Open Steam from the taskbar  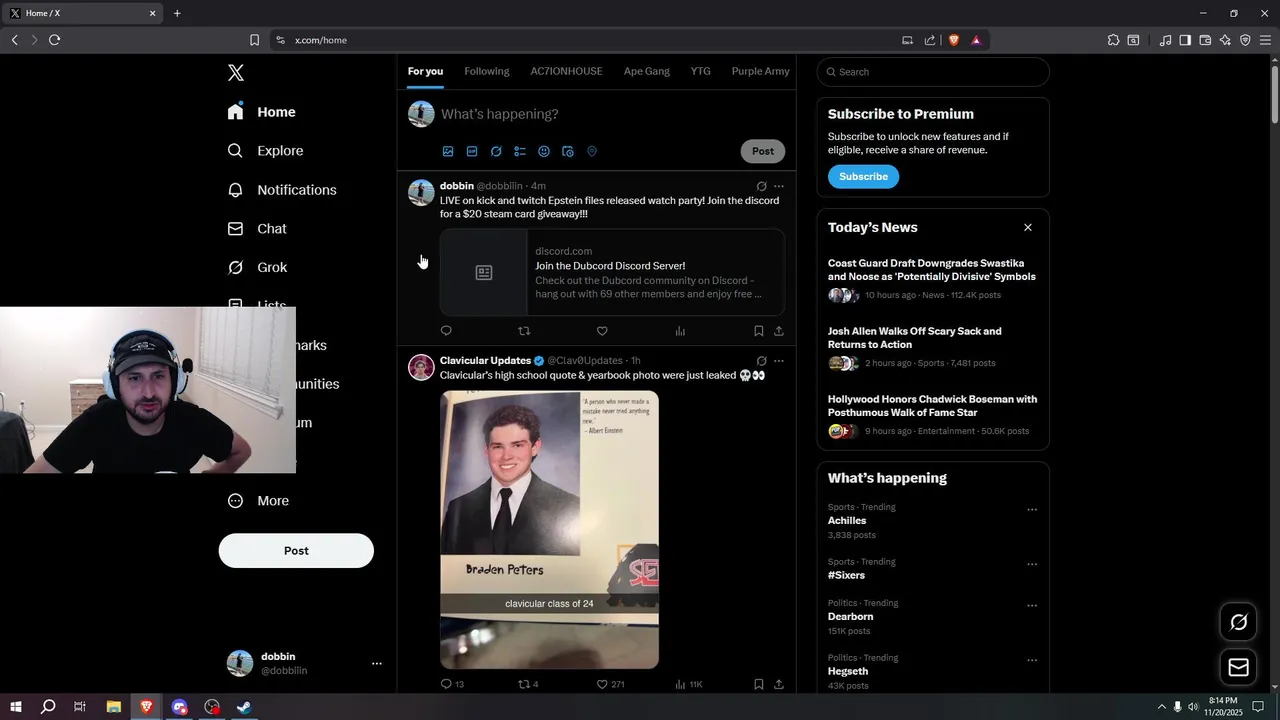[x=244, y=707]
